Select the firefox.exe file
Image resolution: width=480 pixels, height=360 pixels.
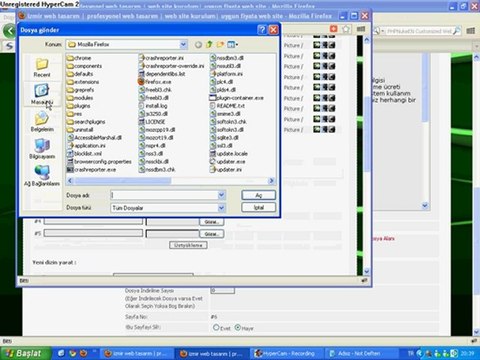click(155, 82)
